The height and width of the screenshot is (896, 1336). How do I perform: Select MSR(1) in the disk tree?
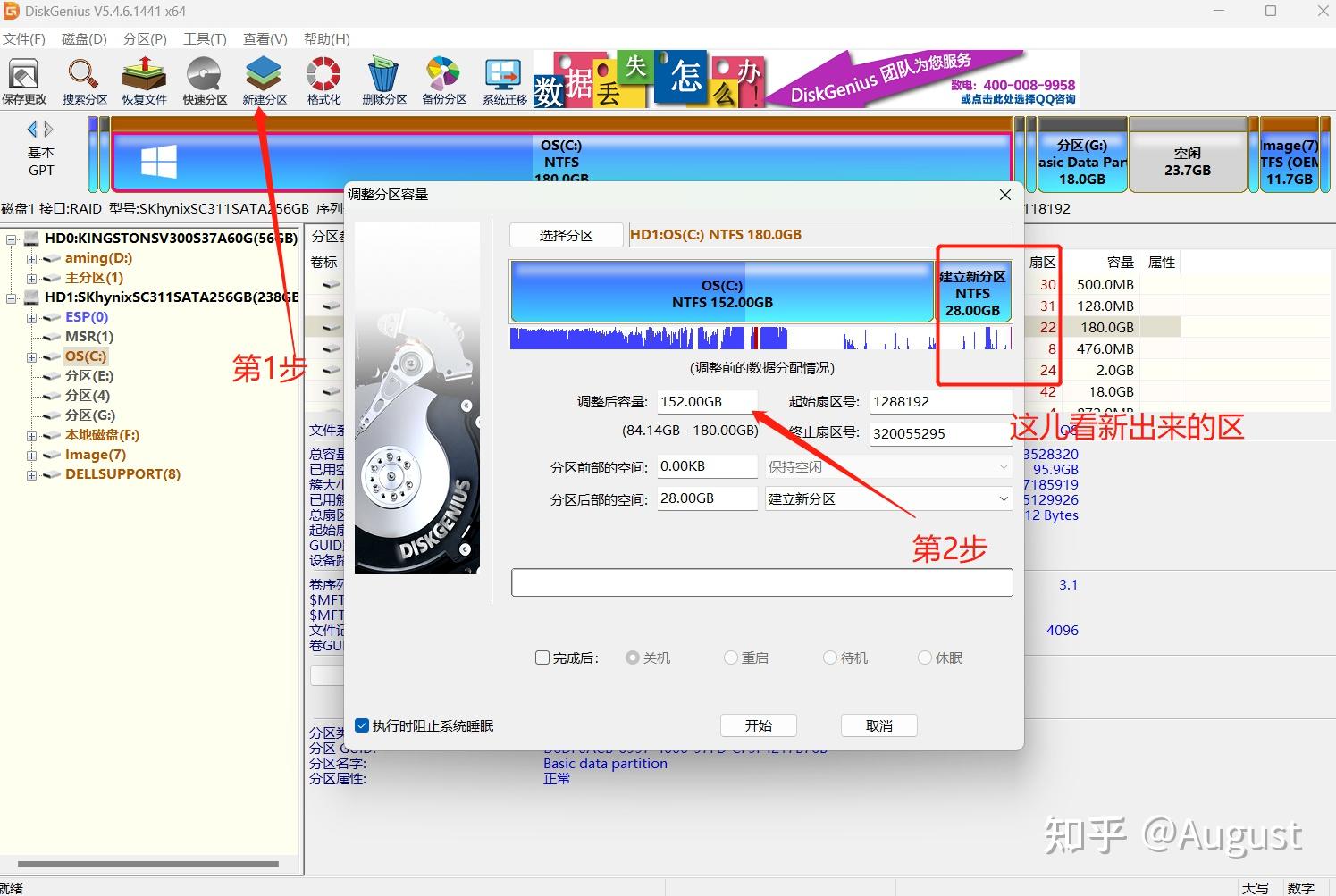tap(89, 337)
